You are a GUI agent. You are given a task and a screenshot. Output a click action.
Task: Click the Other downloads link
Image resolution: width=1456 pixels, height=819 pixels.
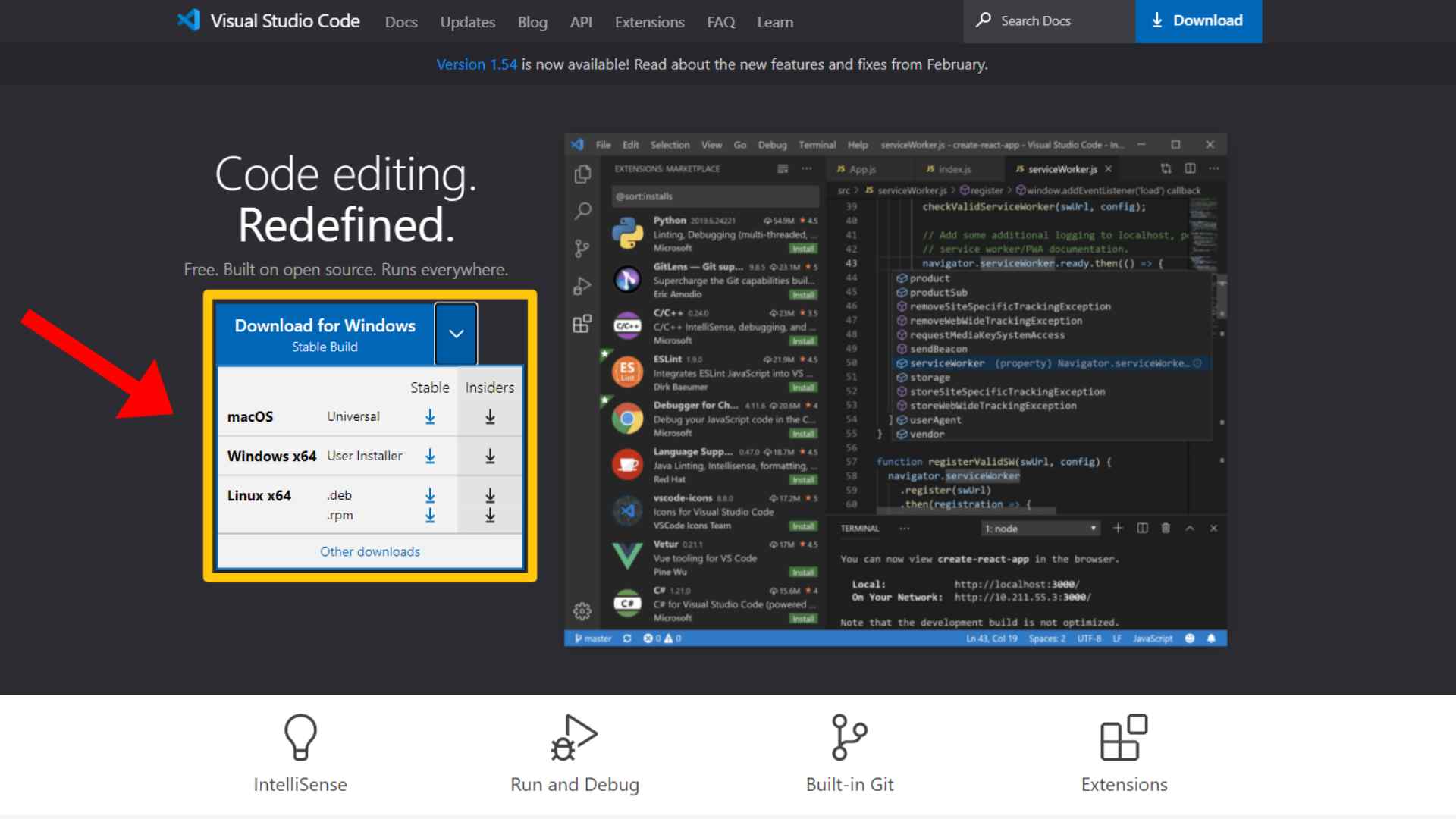click(369, 551)
